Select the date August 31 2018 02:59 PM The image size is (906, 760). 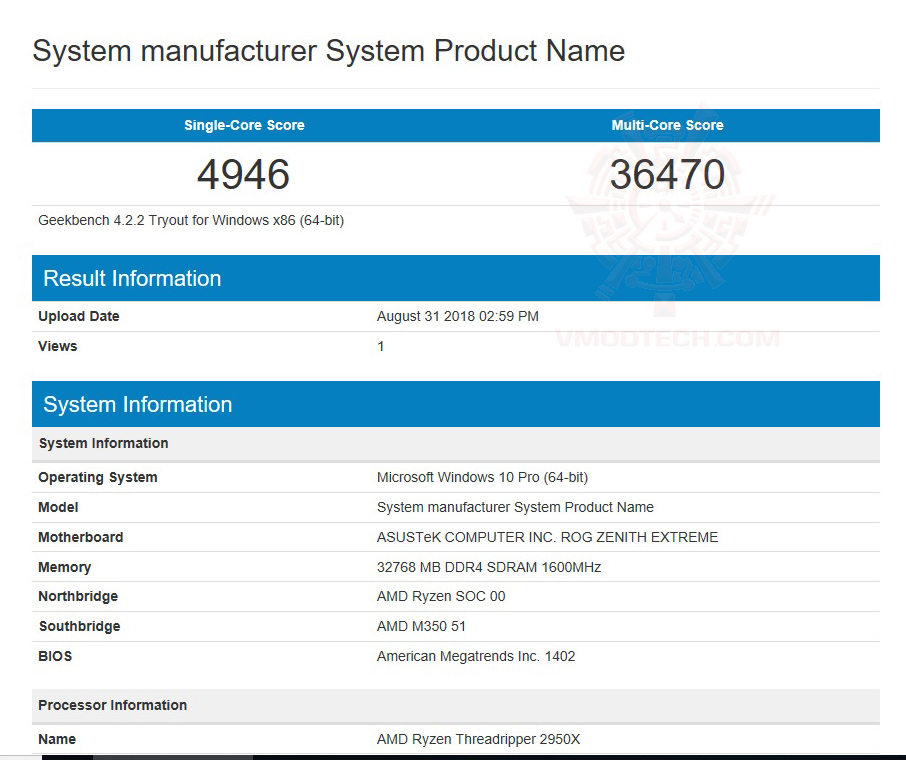click(x=458, y=316)
